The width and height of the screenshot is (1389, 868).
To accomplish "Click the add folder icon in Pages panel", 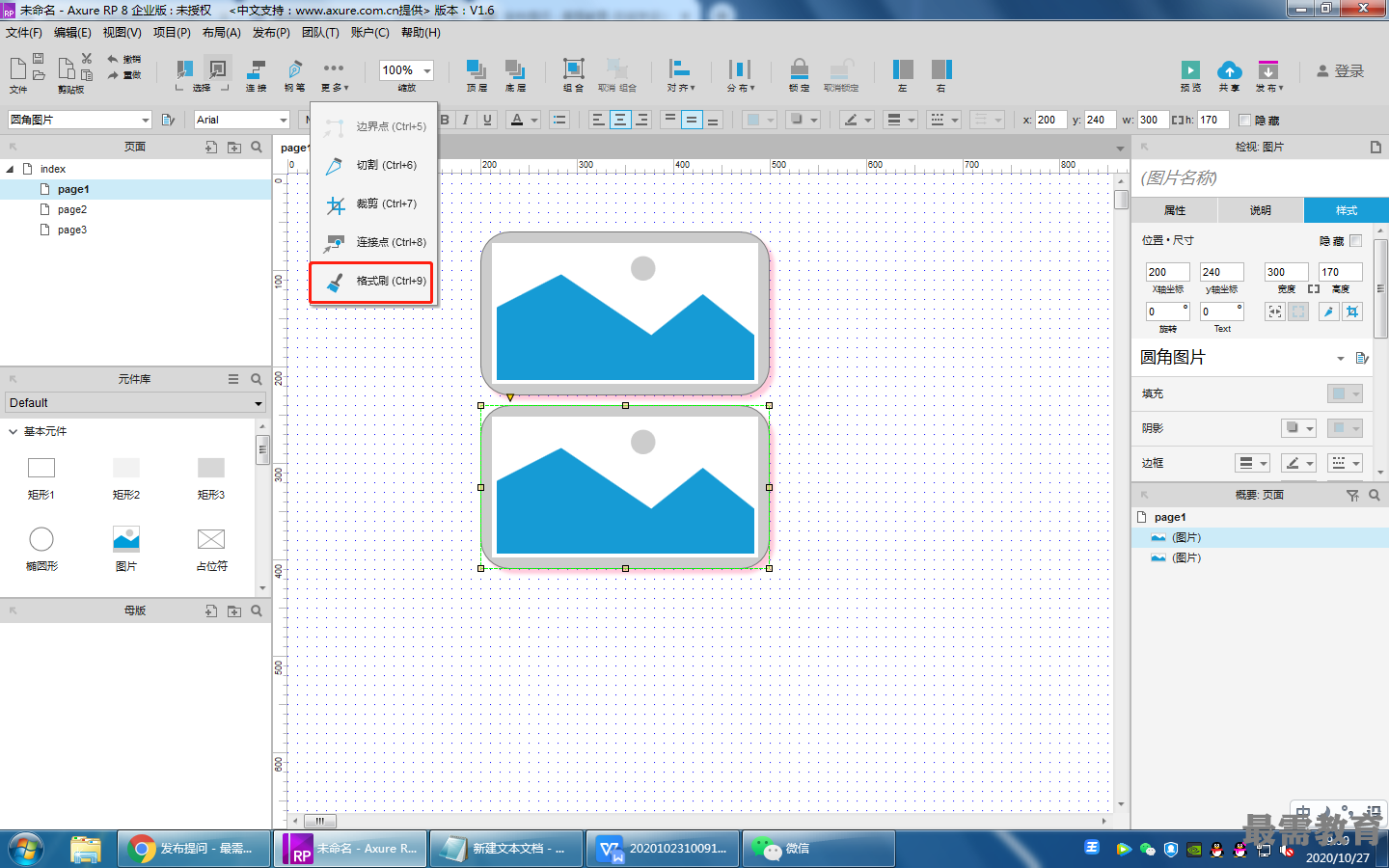I will (234, 147).
